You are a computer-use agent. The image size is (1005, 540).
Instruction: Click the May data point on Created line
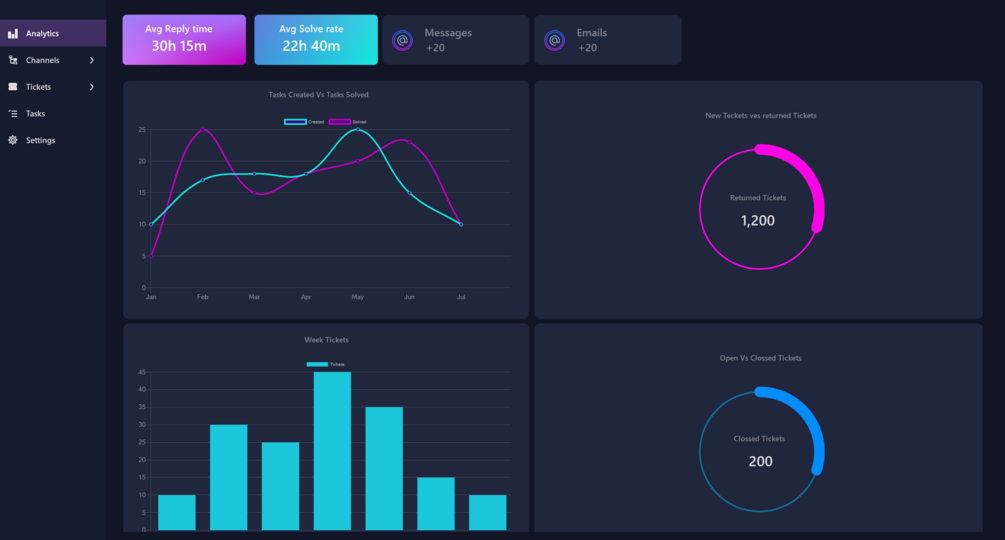pyautogui.click(x=358, y=129)
